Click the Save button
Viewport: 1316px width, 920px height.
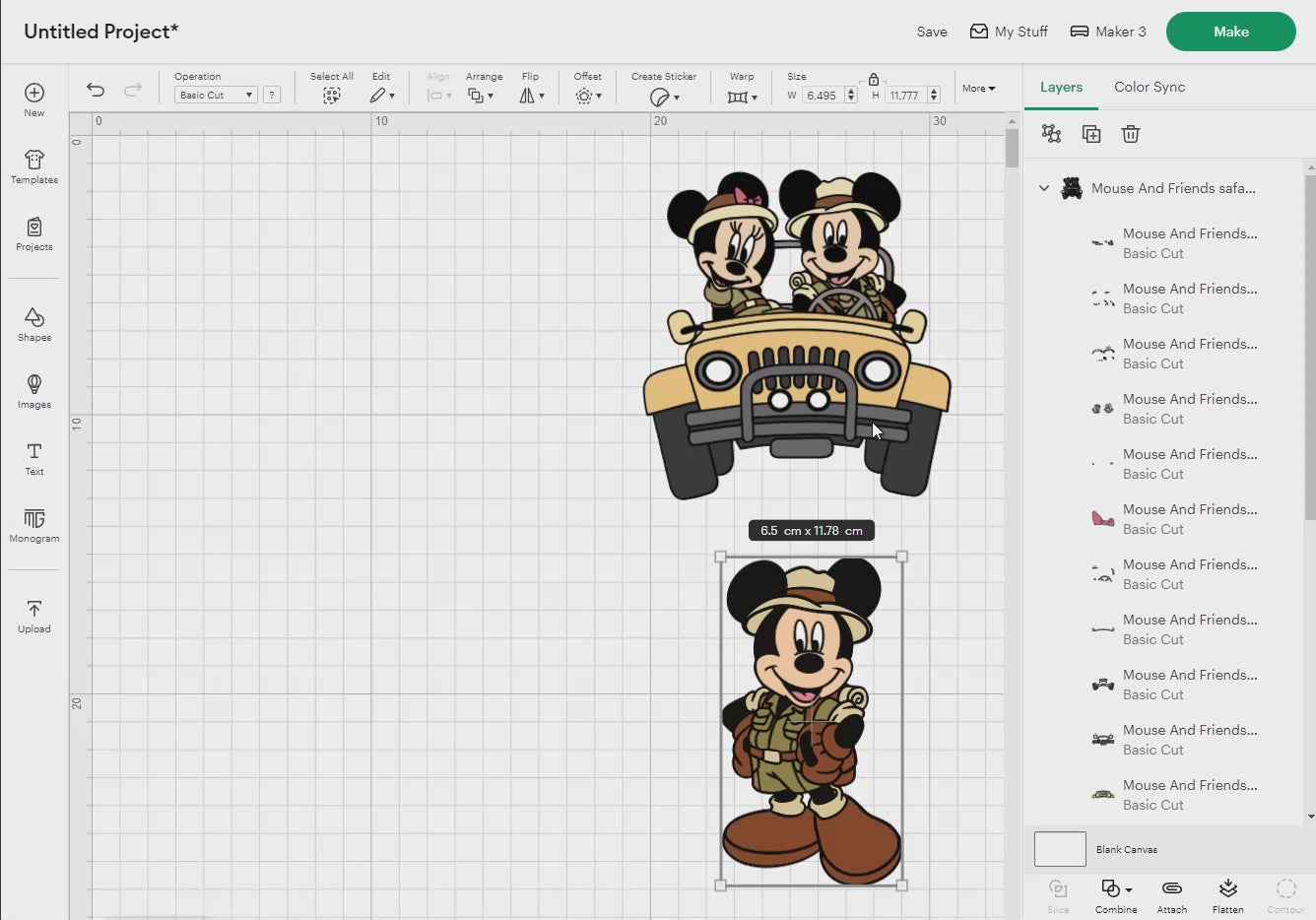(932, 32)
